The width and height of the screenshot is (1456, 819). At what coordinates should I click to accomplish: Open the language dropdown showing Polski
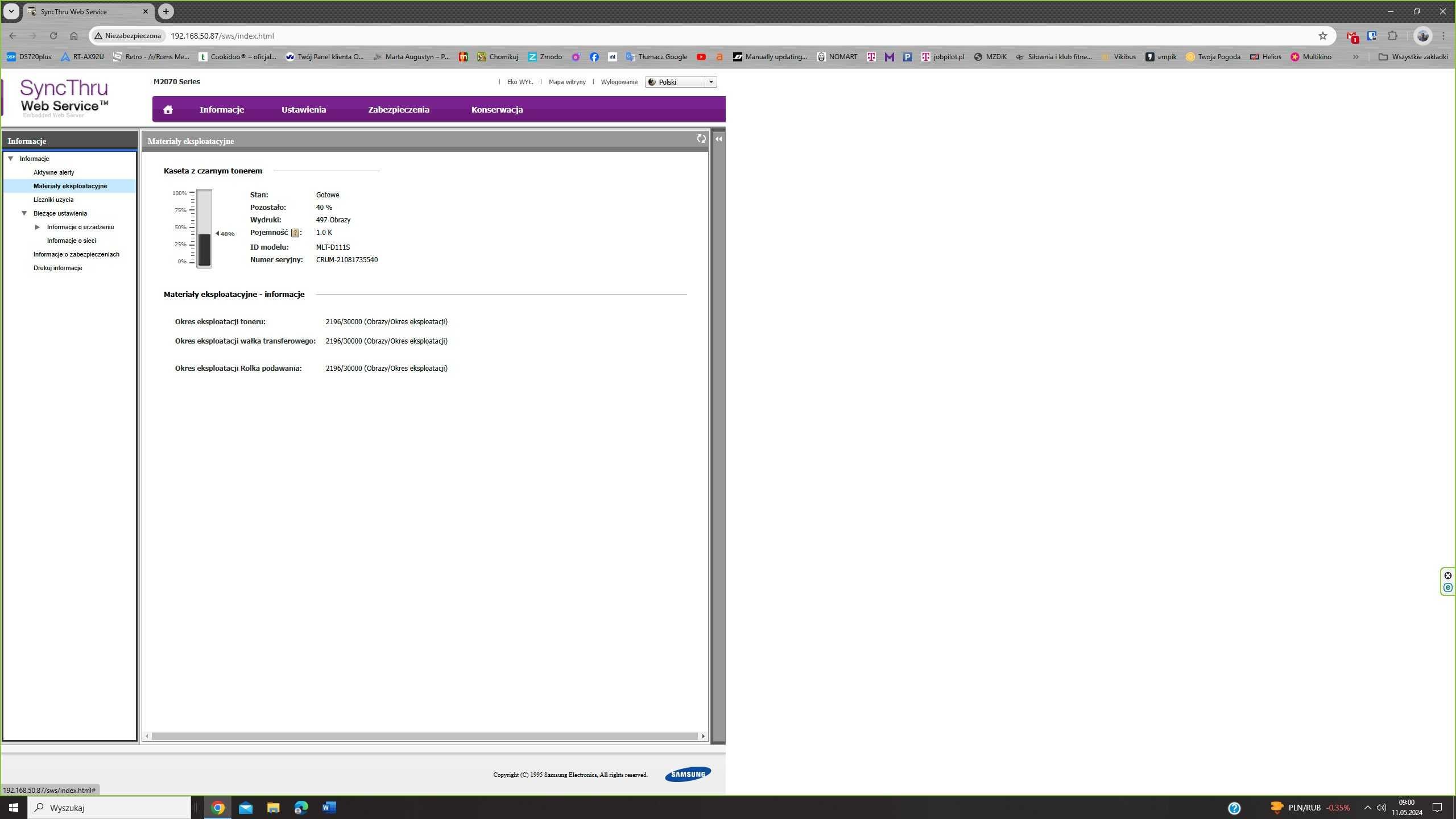pyautogui.click(x=681, y=82)
